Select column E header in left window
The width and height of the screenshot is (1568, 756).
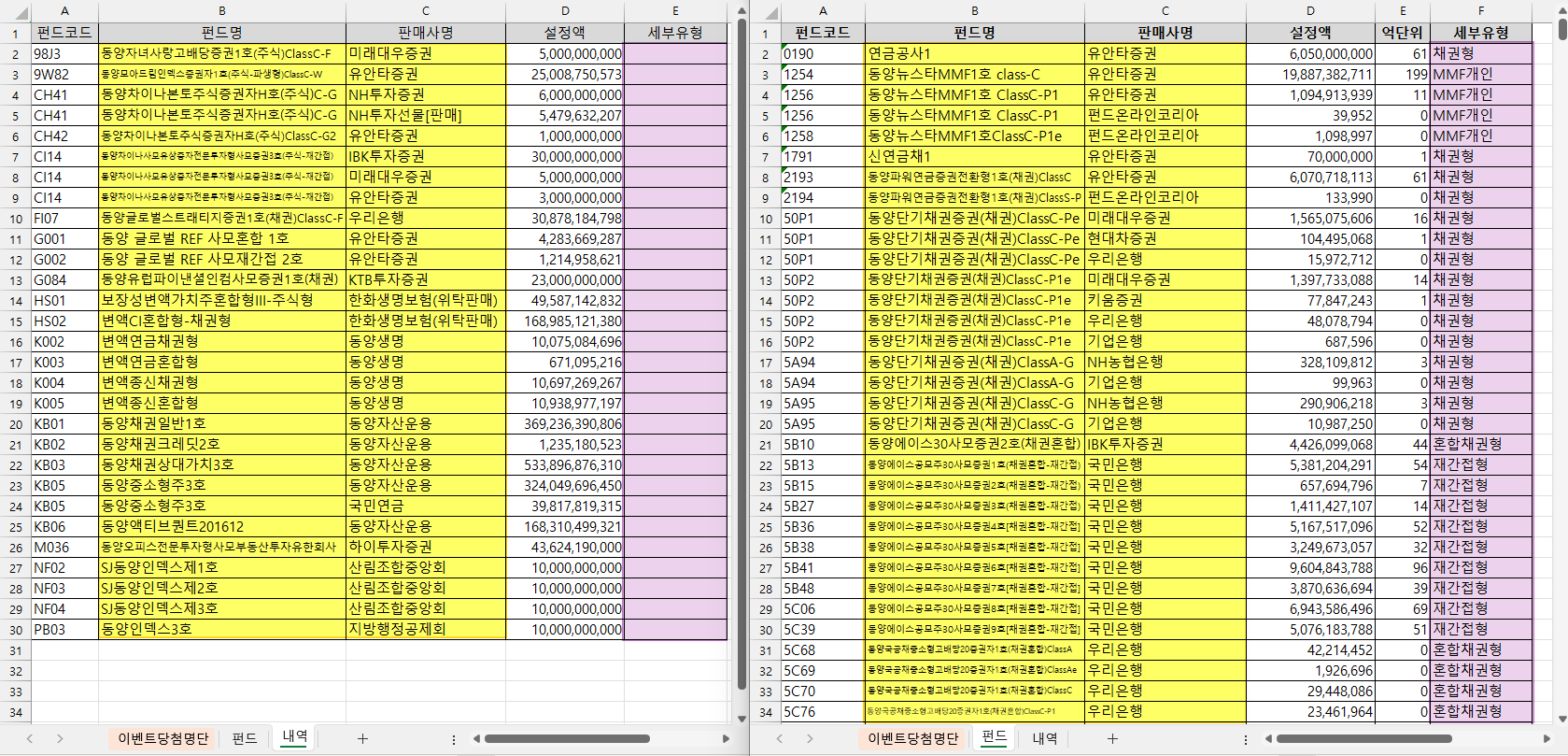tap(675, 11)
